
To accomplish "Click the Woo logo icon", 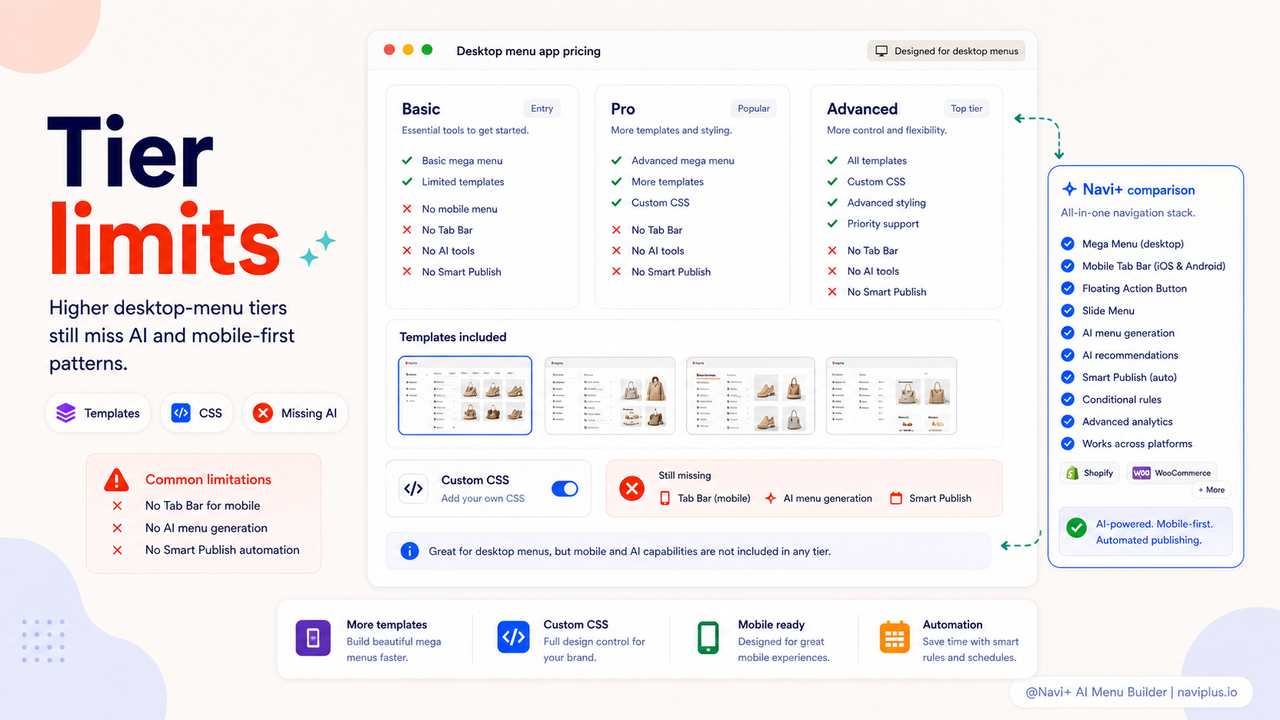I will point(1141,473).
